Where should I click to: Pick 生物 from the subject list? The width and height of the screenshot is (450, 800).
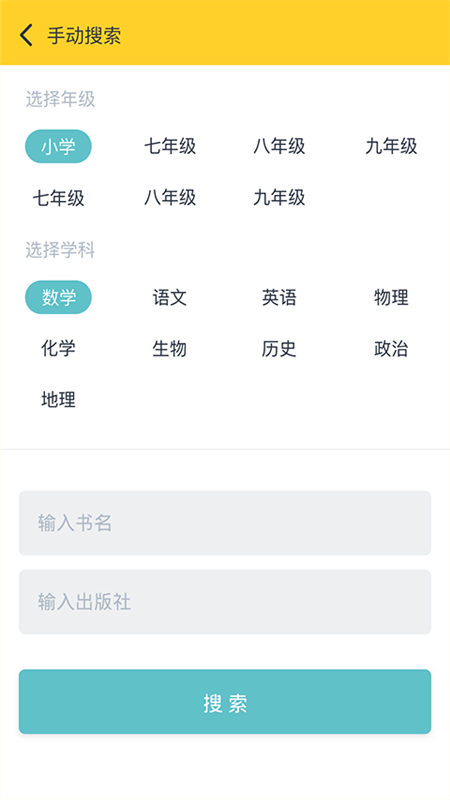point(170,348)
